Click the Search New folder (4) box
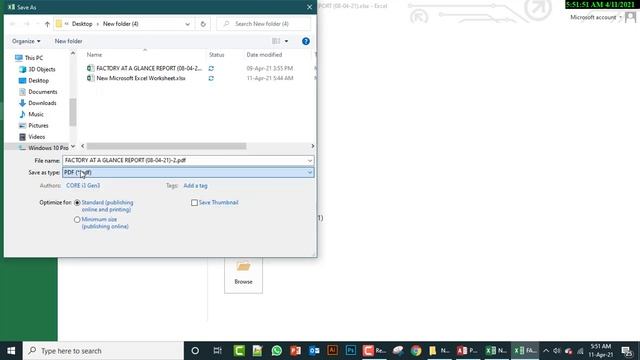This screenshot has width=640, height=360. point(264,24)
